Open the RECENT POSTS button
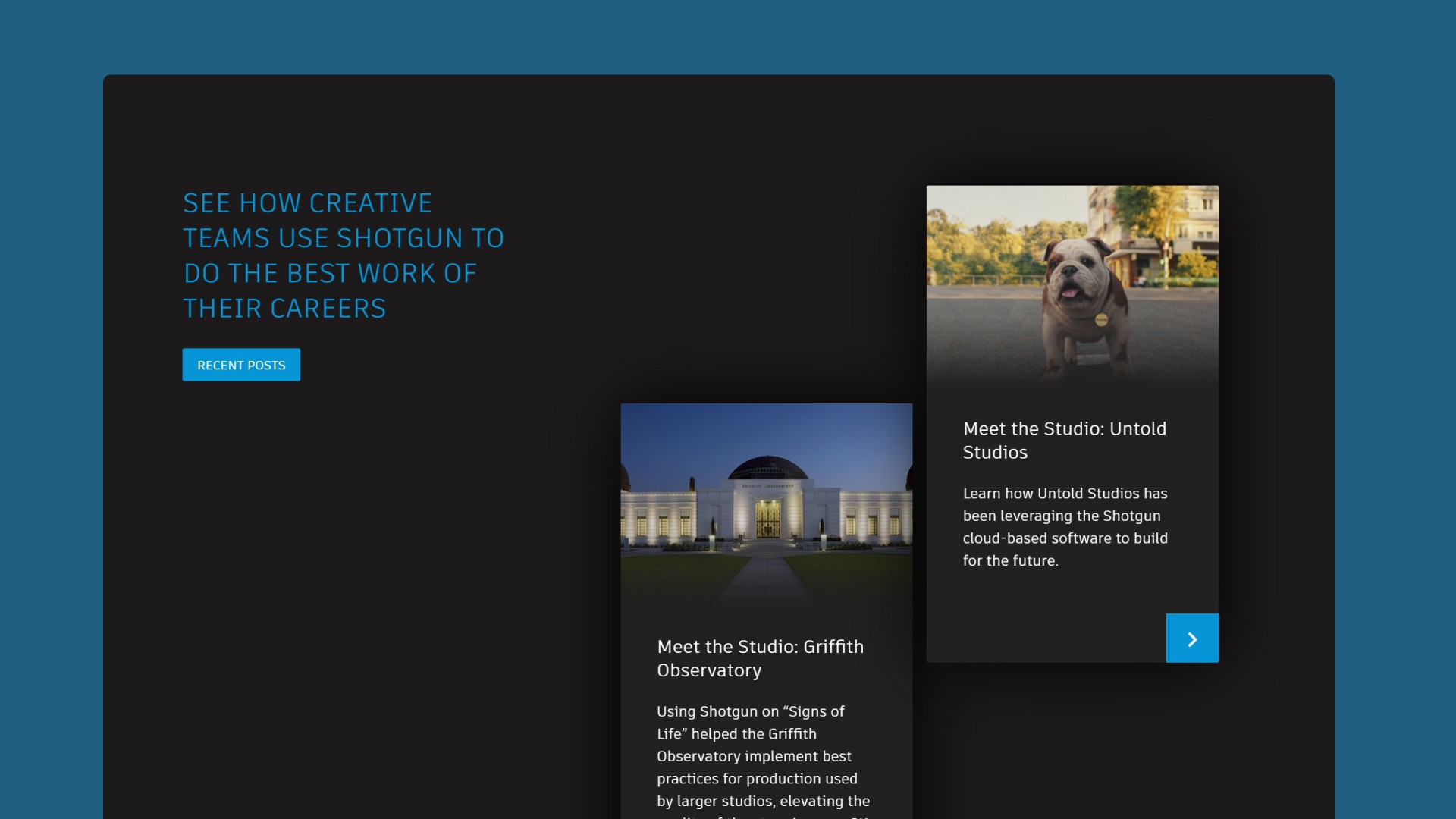Viewport: 1456px width, 819px height. pos(241,365)
